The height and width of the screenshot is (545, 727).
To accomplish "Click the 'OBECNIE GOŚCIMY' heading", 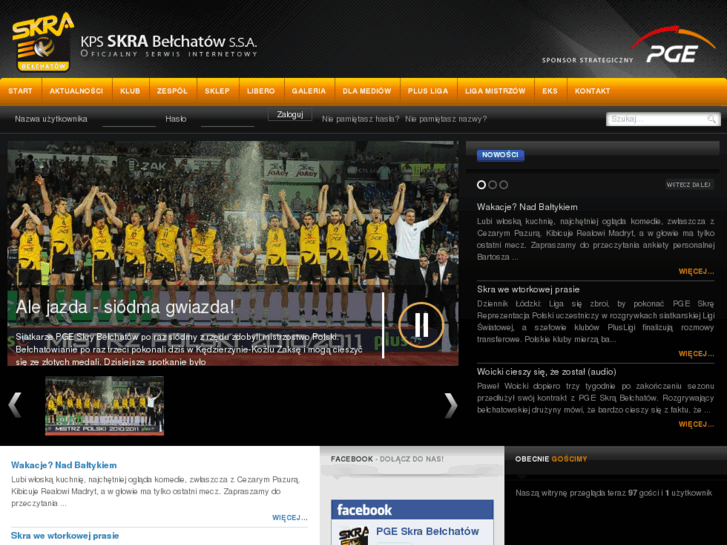I will tap(551, 459).
